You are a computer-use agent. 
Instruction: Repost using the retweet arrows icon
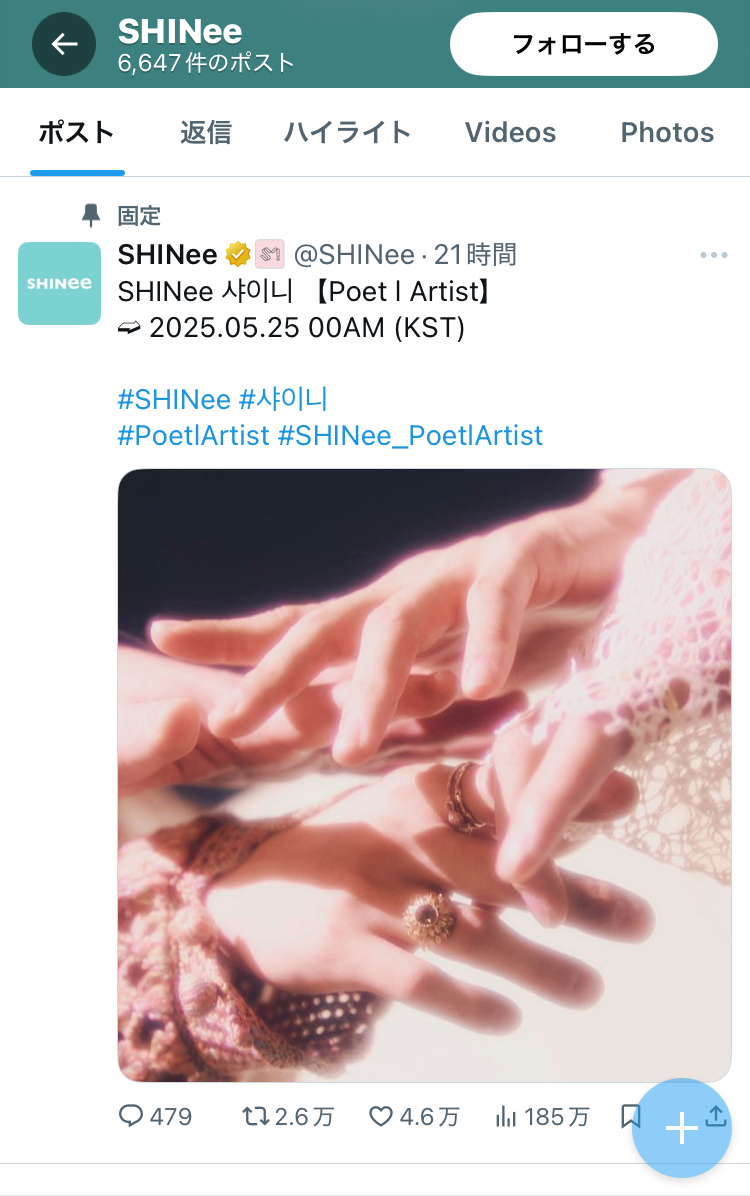click(256, 1117)
